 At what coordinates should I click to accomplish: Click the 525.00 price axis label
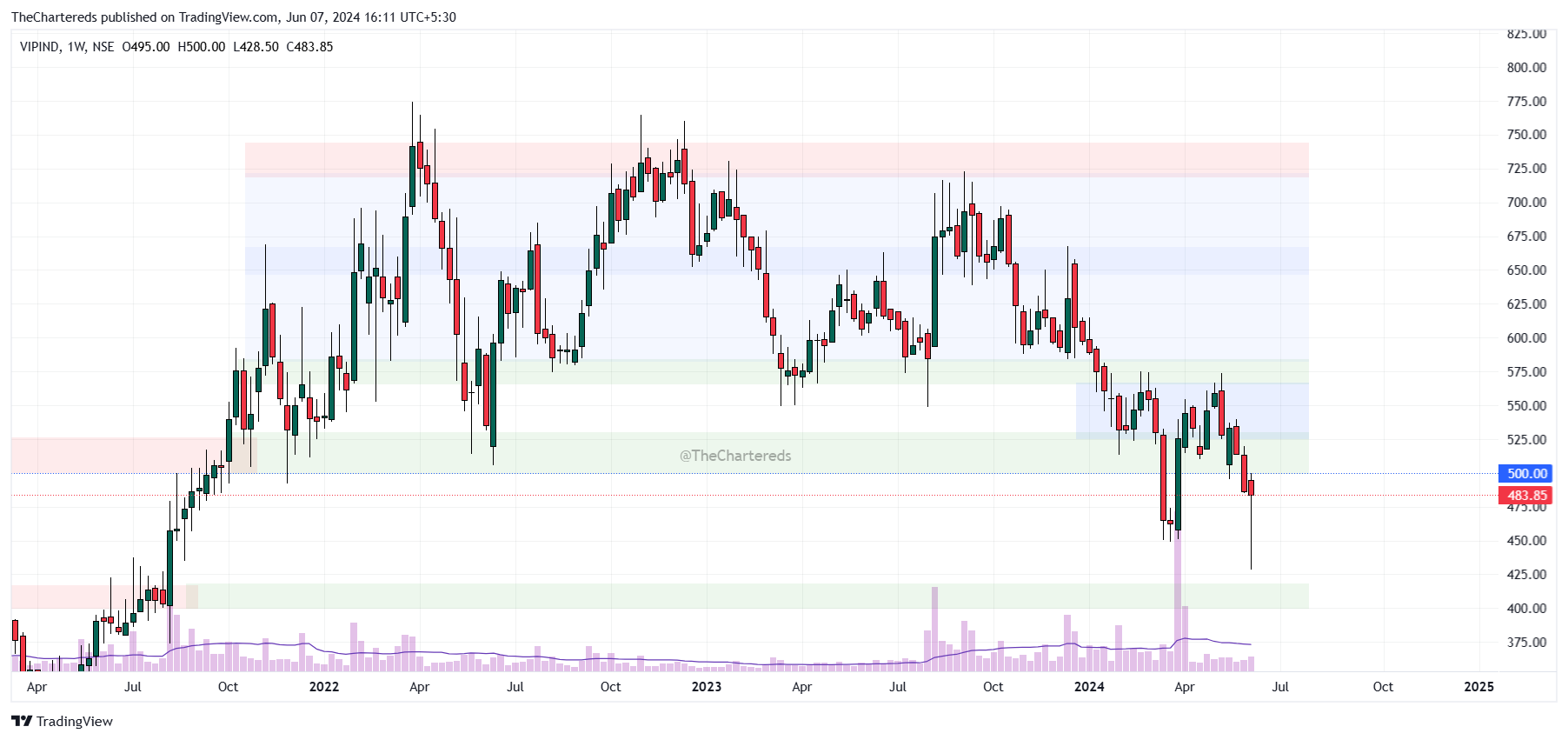coord(1526,440)
